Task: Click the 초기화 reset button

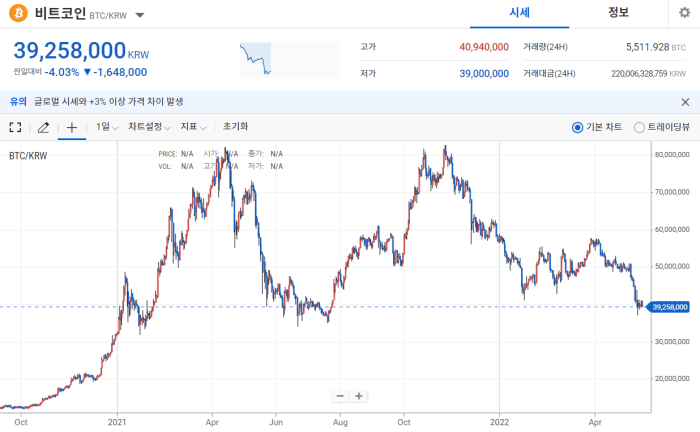Action: (235, 127)
